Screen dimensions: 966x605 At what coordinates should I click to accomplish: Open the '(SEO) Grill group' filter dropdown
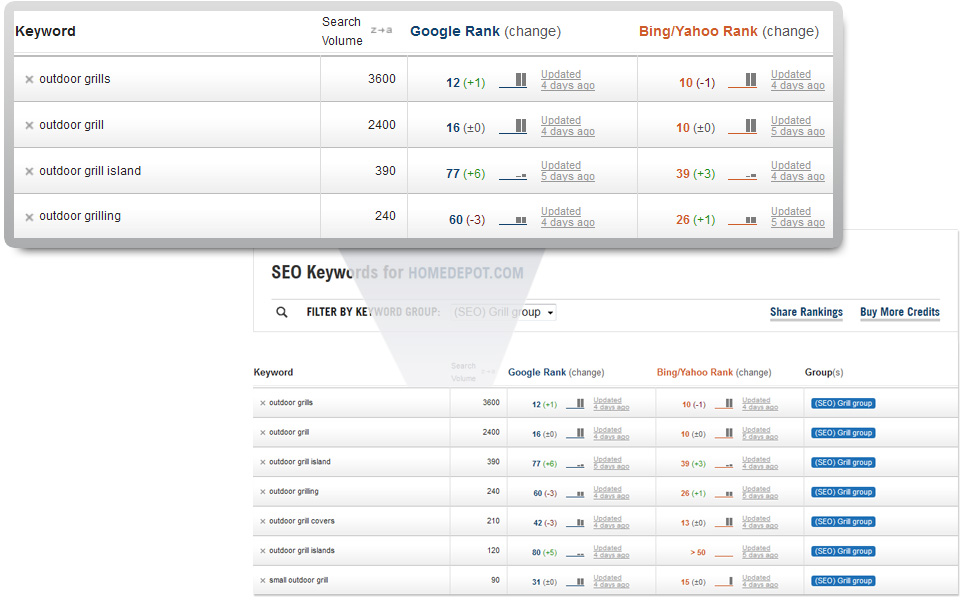pyautogui.click(x=503, y=312)
